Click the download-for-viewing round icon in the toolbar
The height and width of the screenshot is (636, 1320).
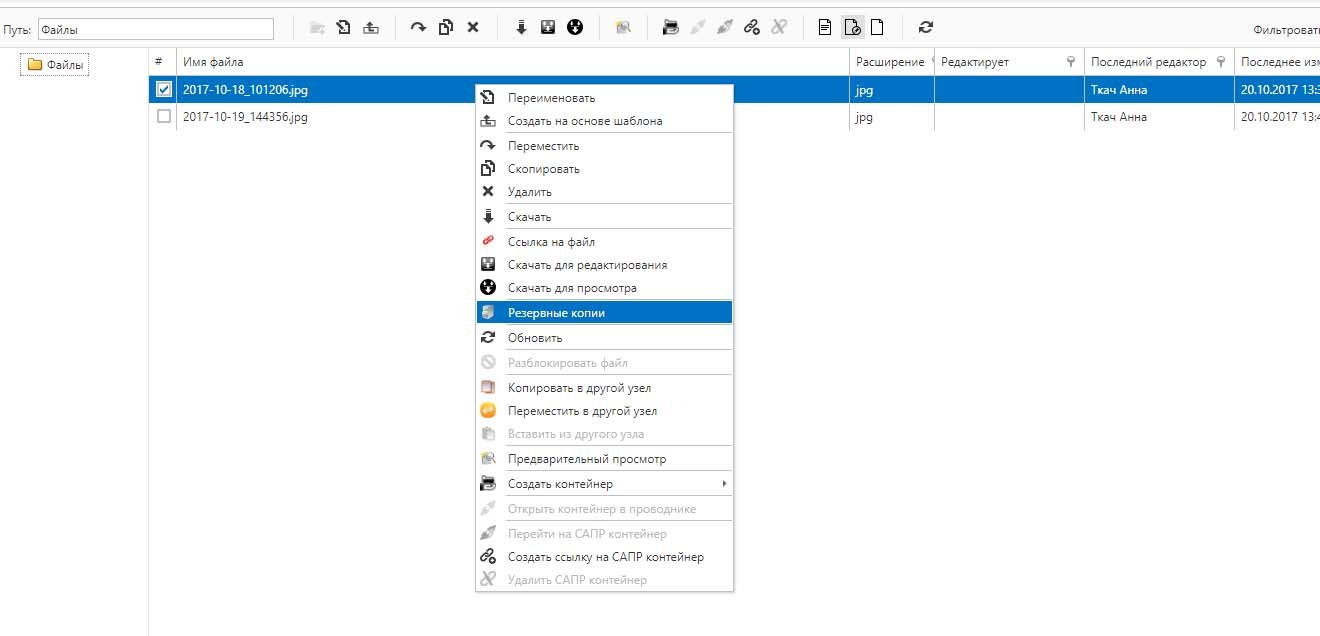[x=575, y=28]
